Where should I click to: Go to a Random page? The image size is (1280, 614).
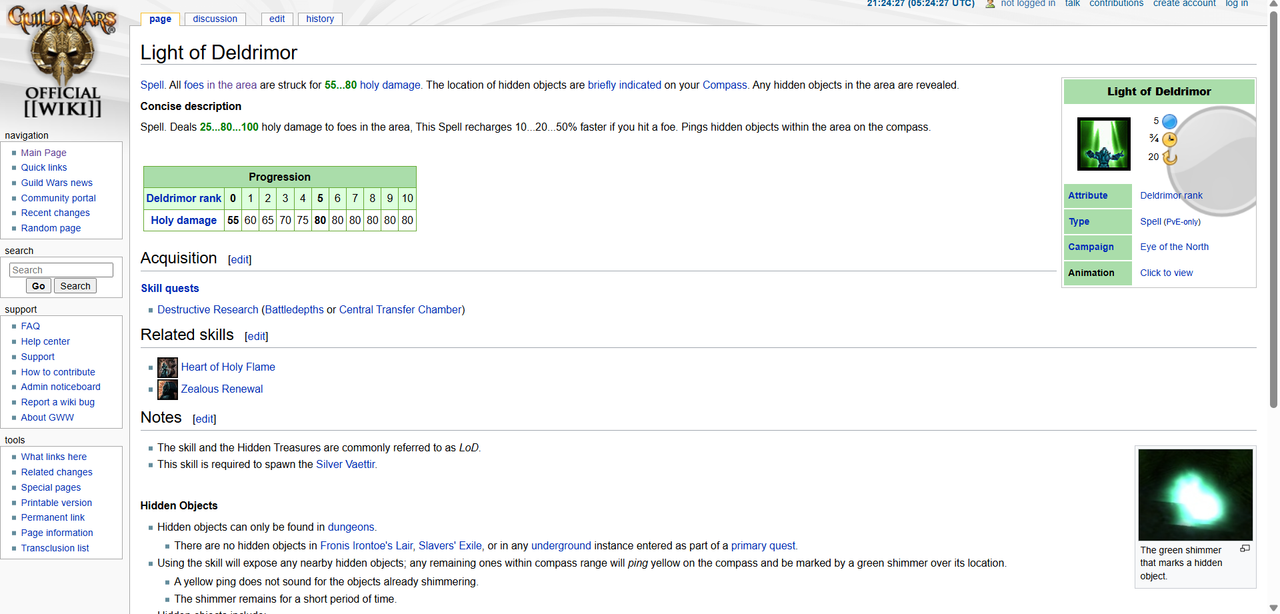click(51, 228)
